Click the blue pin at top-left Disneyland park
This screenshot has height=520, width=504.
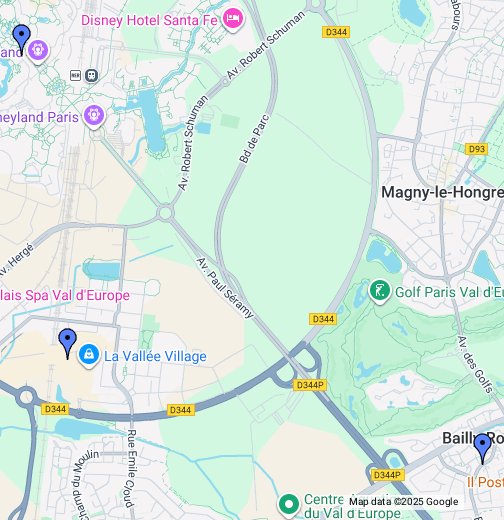click(22, 39)
